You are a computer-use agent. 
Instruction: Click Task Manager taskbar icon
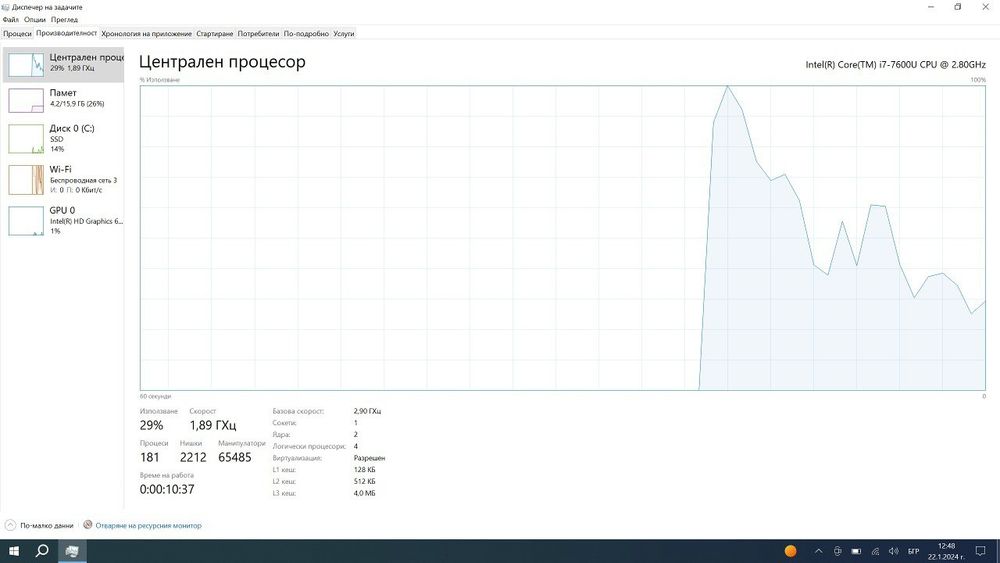(72, 551)
